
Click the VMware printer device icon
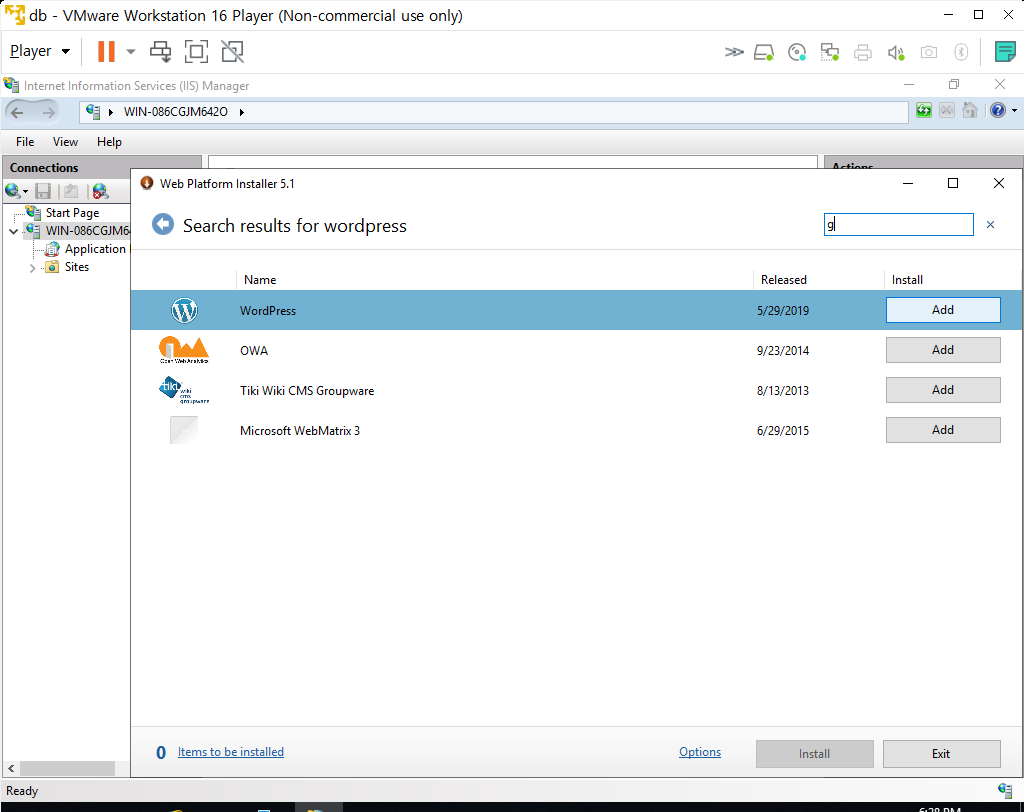pyautogui.click(x=863, y=52)
